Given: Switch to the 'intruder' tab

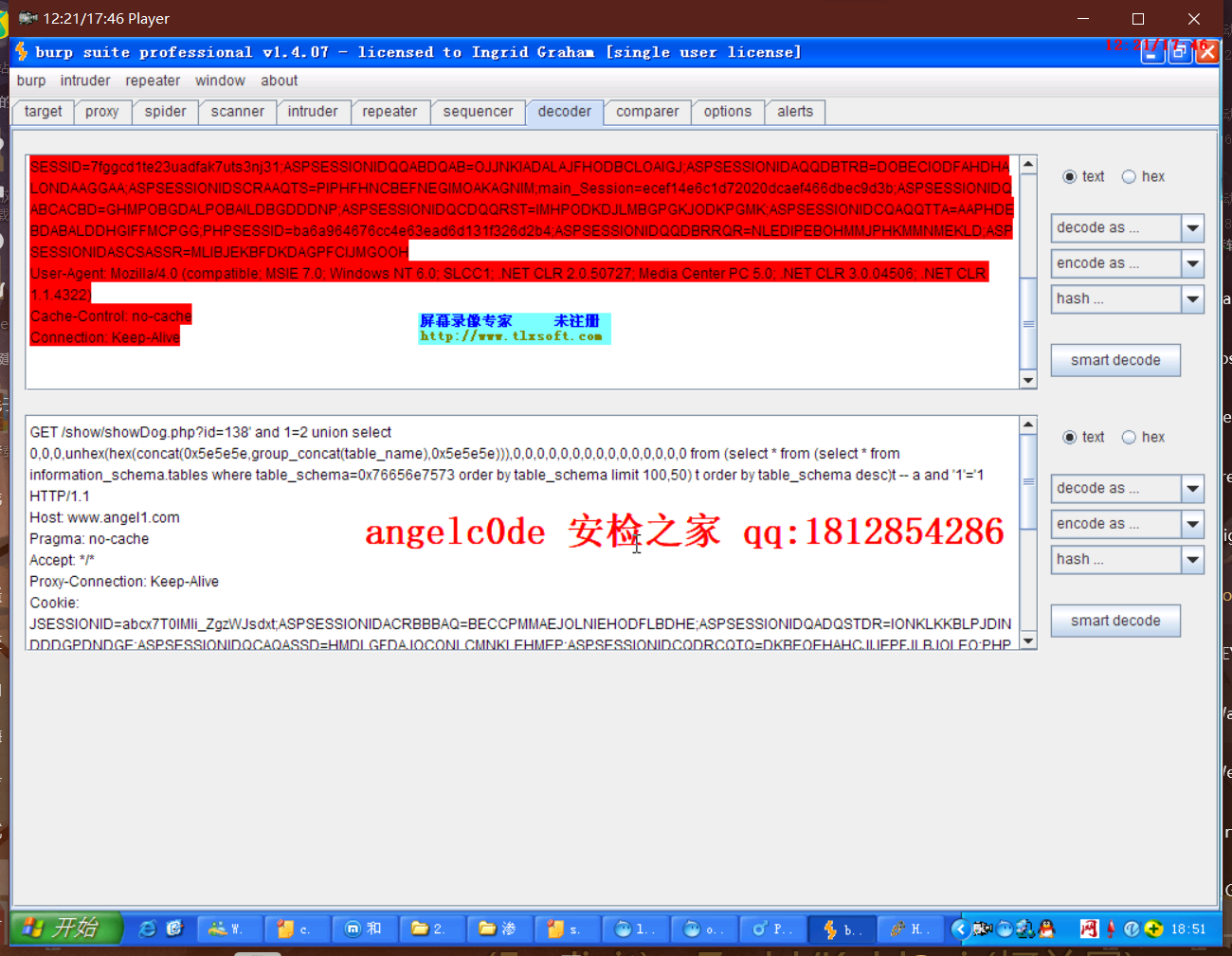Looking at the screenshot, I should [x=313, y=112].
